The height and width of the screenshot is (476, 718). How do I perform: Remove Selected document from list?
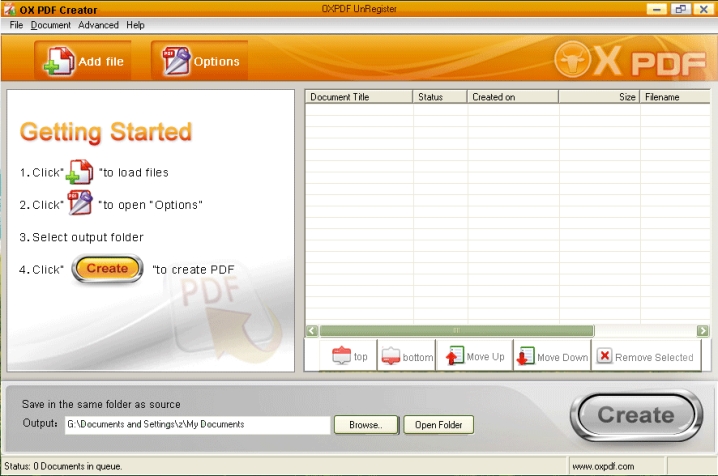tap(644, 356)
